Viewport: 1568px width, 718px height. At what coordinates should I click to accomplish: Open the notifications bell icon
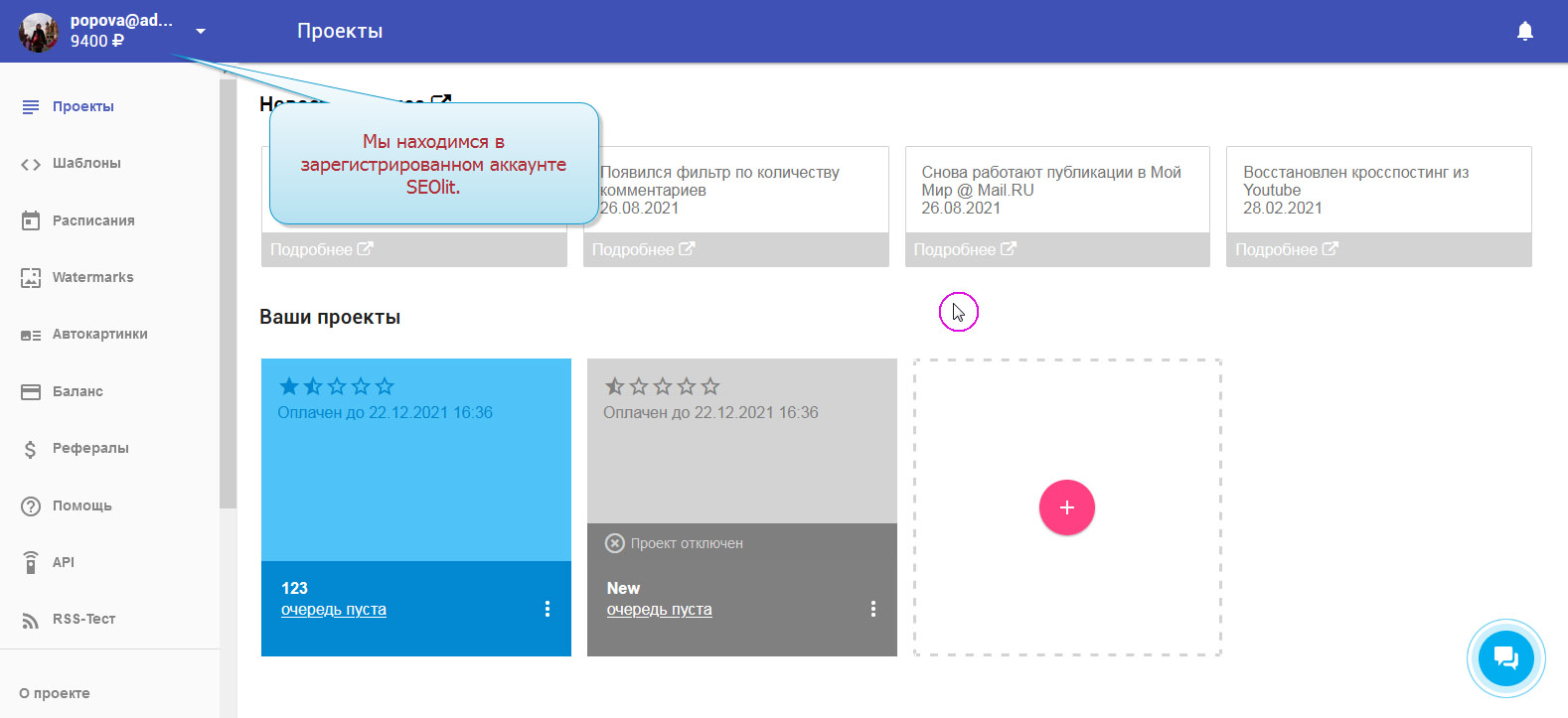(1525, 32)
